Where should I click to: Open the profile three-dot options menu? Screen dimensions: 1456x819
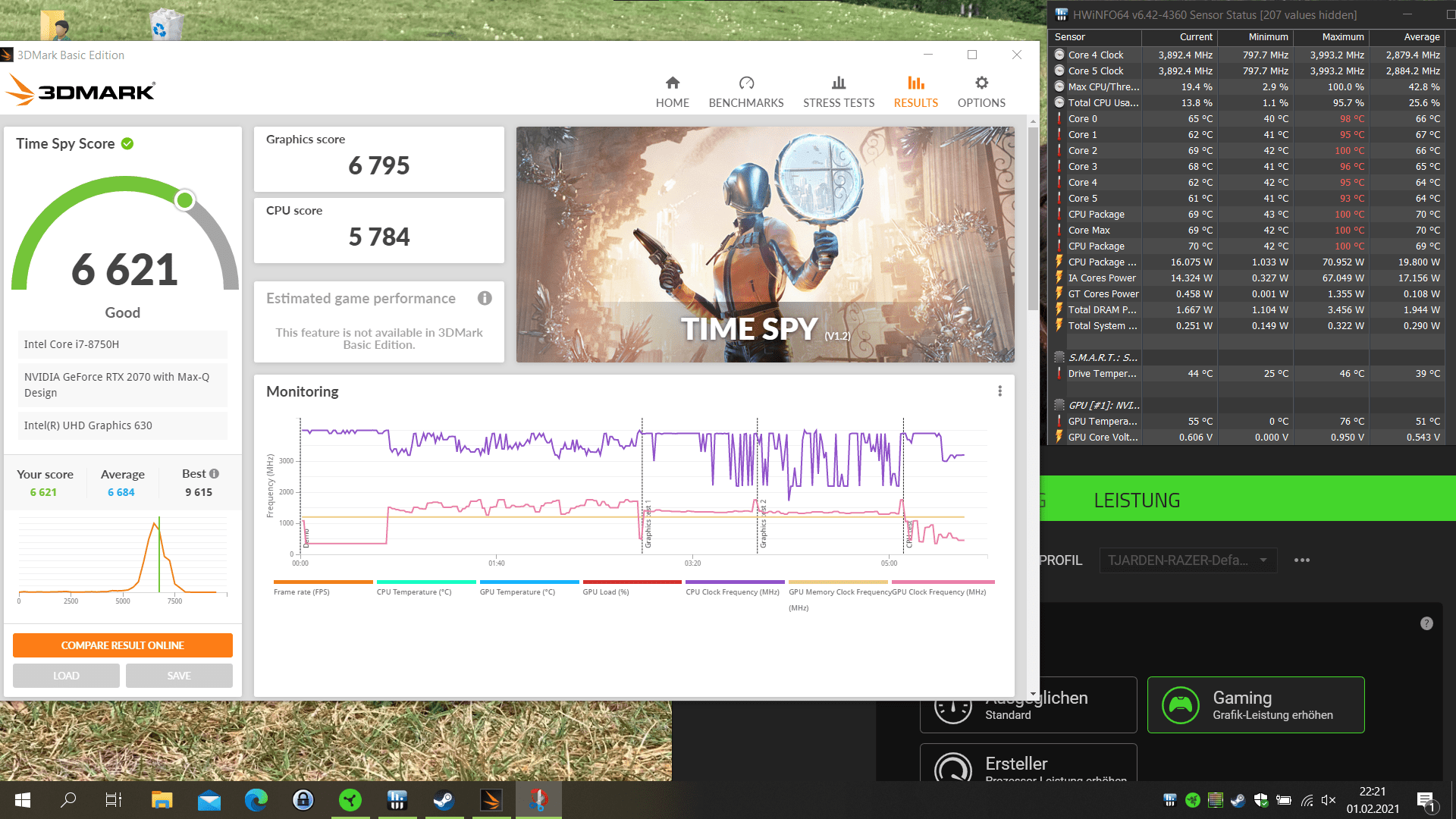point(1302,560)
